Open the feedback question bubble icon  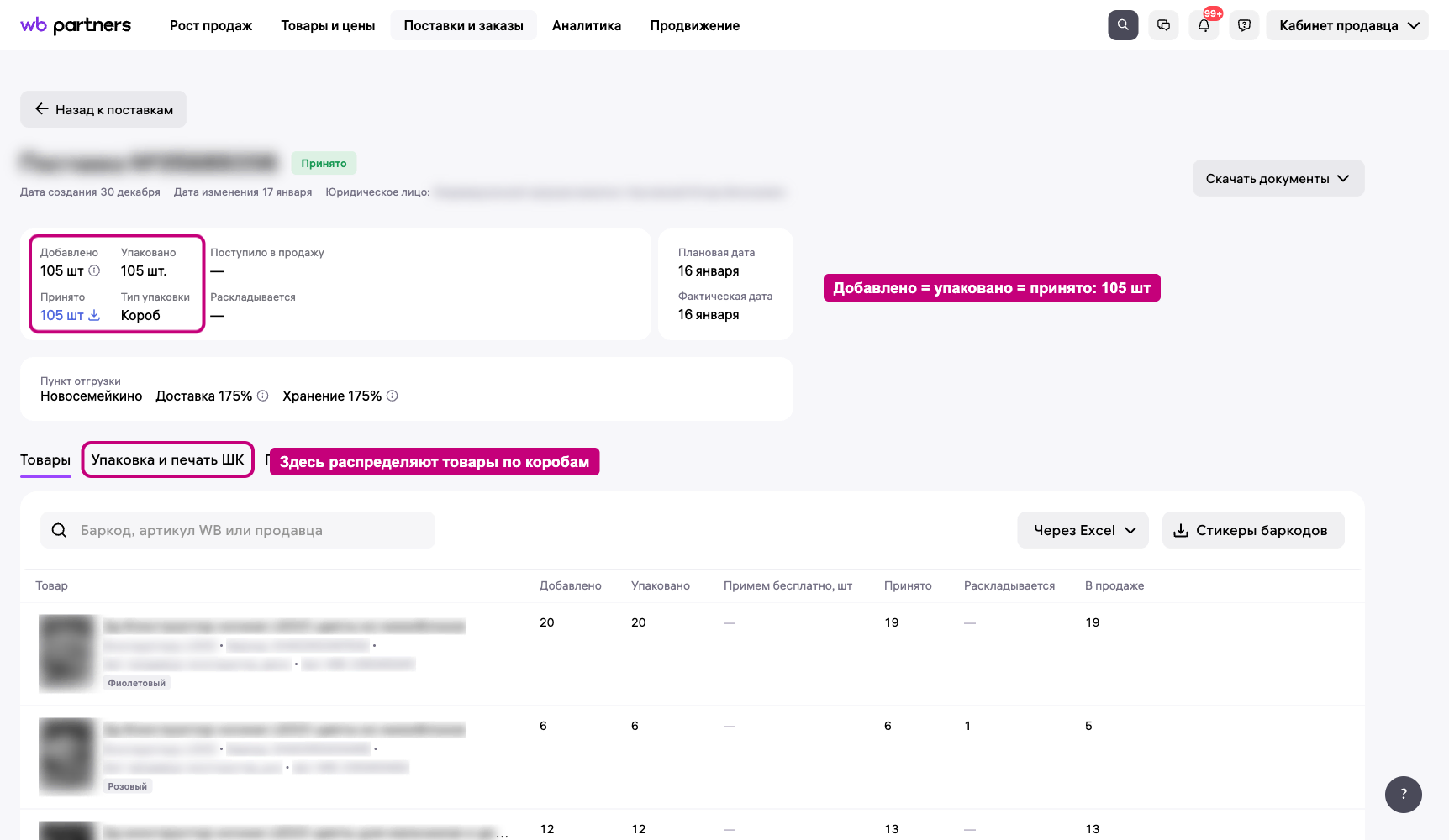1244,25
